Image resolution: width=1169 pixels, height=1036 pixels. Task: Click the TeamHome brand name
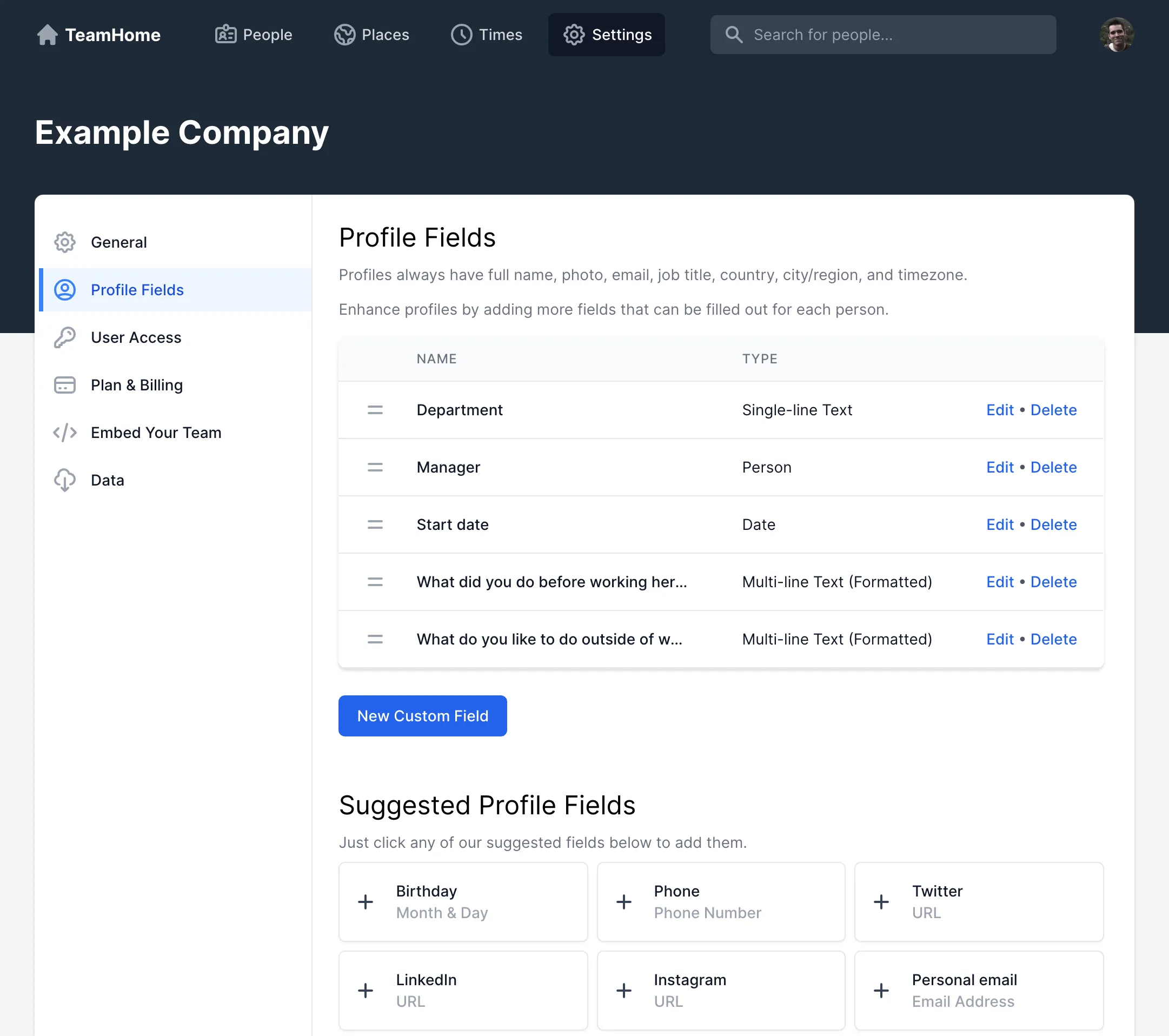[x=112, y=35]
